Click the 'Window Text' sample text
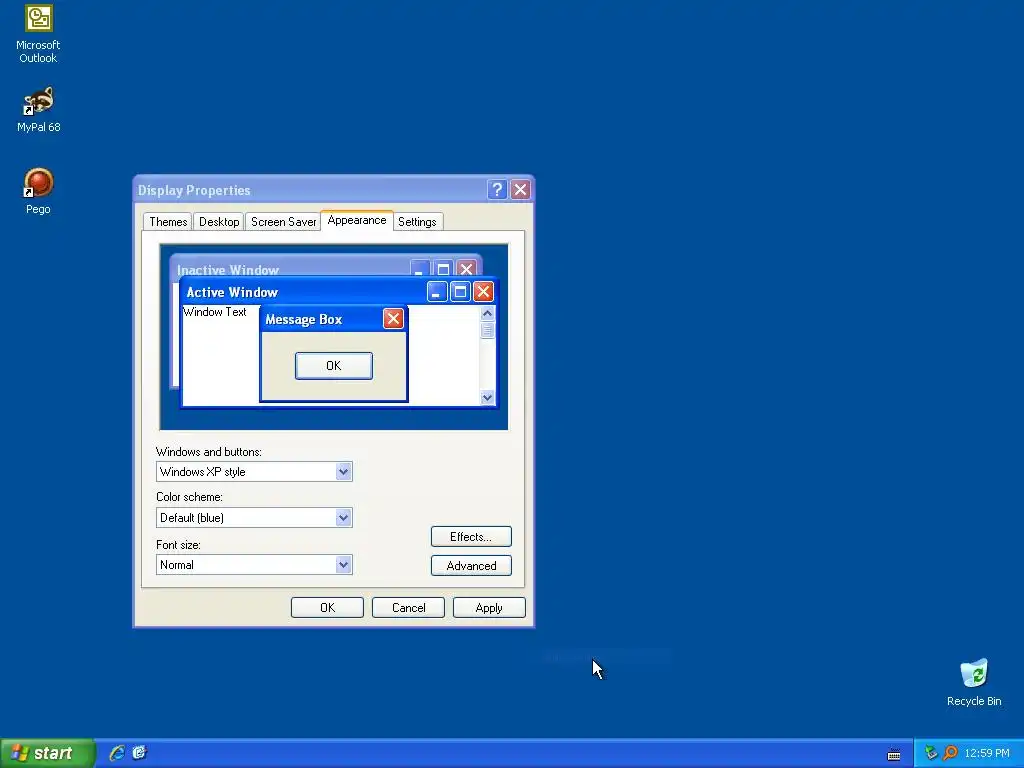Image resolution: width=1024 pixels, height=768 pixels. (x=215, y=312)
